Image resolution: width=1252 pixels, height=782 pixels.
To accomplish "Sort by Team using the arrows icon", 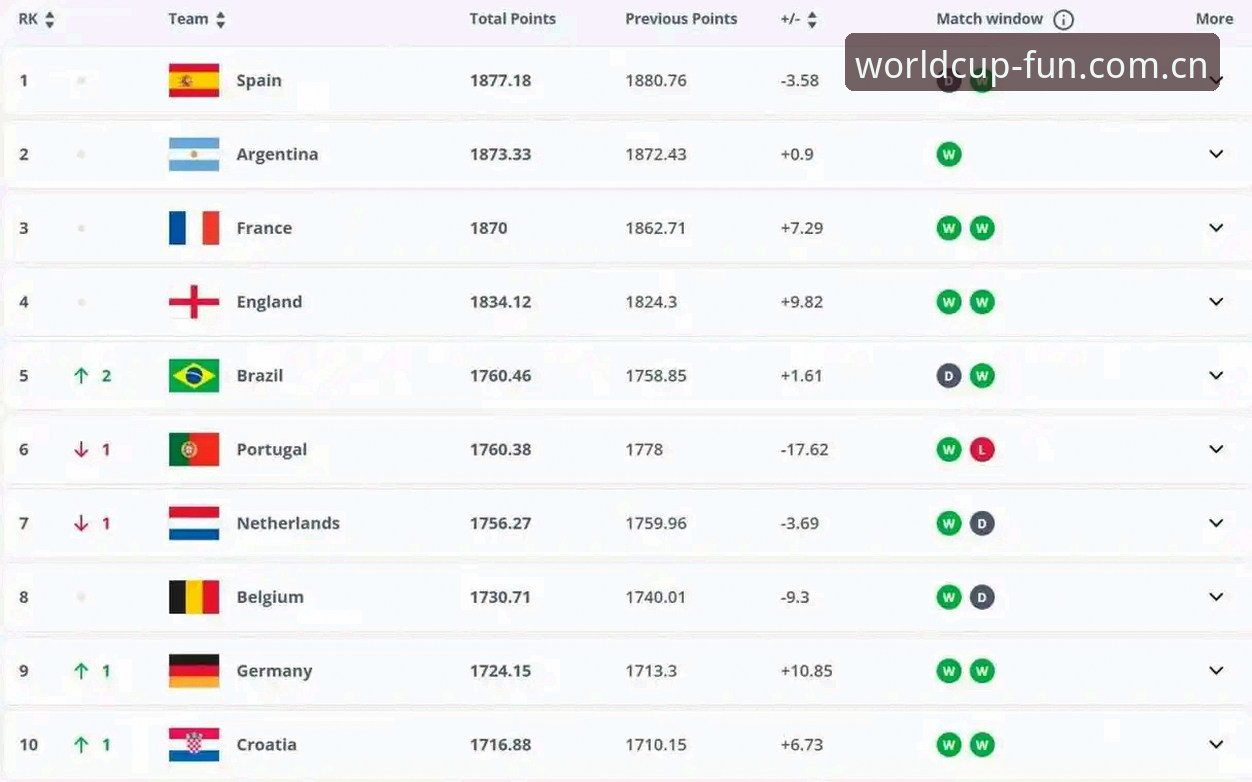I will point(221,19).
